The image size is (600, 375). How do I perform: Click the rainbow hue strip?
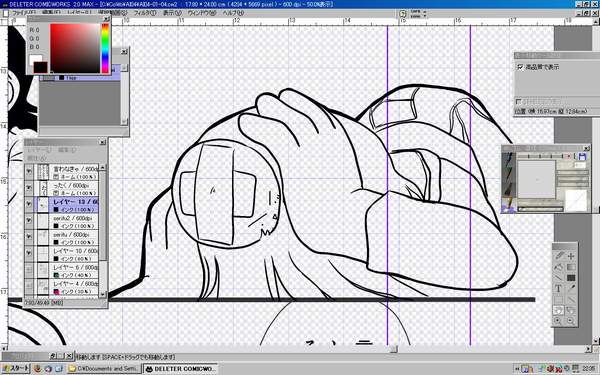105,48
